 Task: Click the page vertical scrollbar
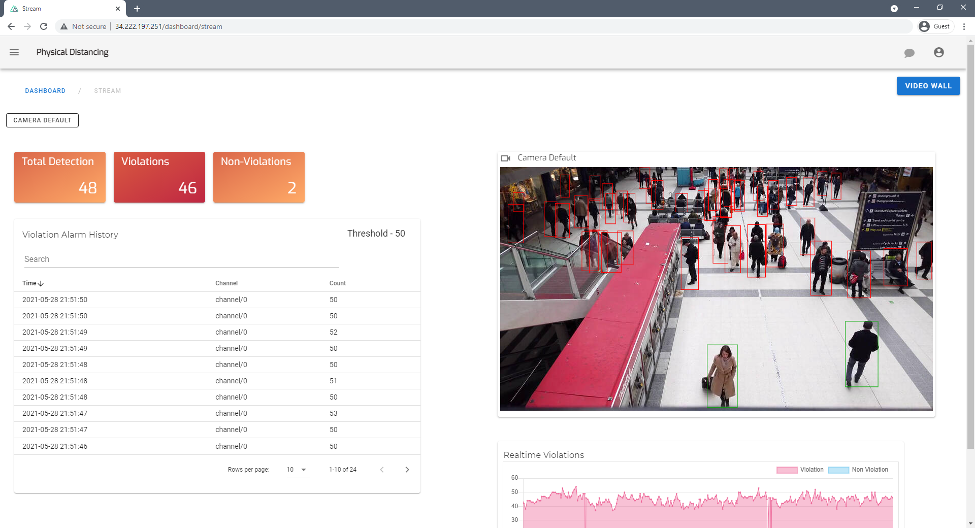(x=970, y=246)
